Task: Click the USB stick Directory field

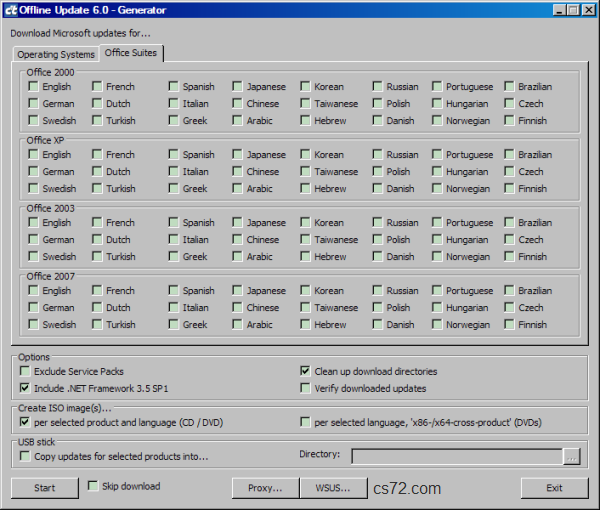Action: 457,456
